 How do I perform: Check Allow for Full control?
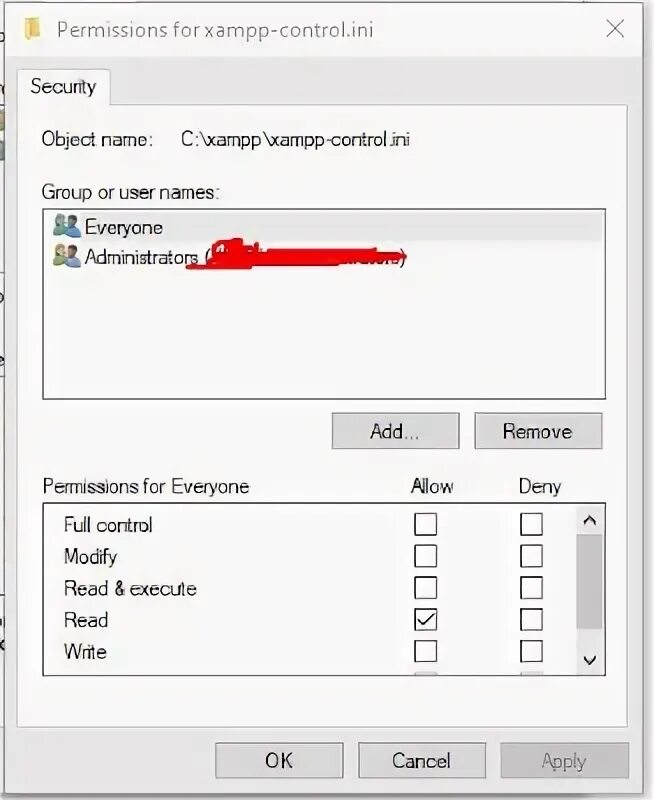tap(426, 524)
